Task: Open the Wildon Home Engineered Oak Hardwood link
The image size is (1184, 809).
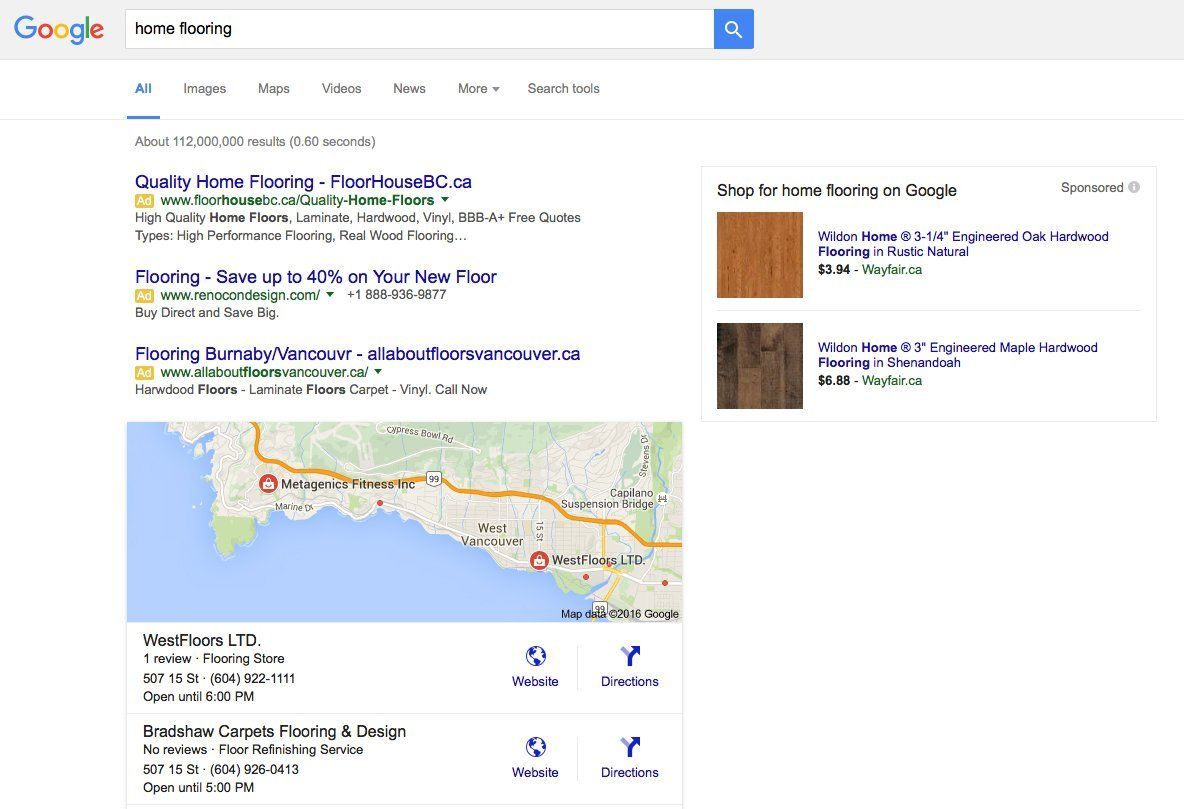Action: 963,244
